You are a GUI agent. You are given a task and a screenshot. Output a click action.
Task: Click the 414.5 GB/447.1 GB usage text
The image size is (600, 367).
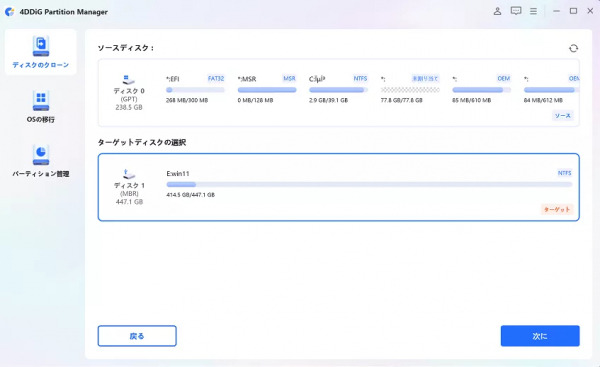(191, 195)
